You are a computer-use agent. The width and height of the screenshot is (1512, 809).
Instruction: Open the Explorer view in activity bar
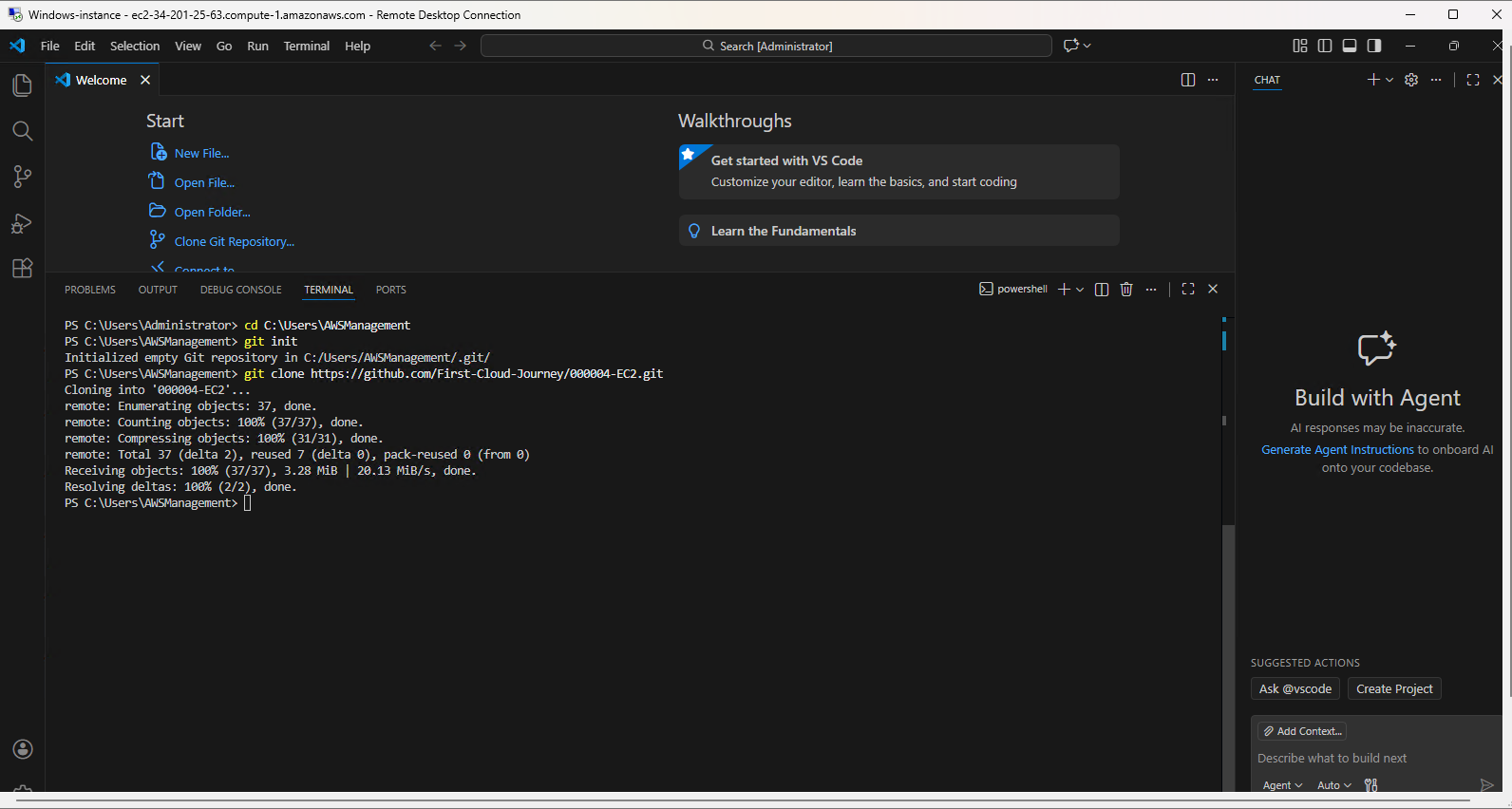coord(23,85)
